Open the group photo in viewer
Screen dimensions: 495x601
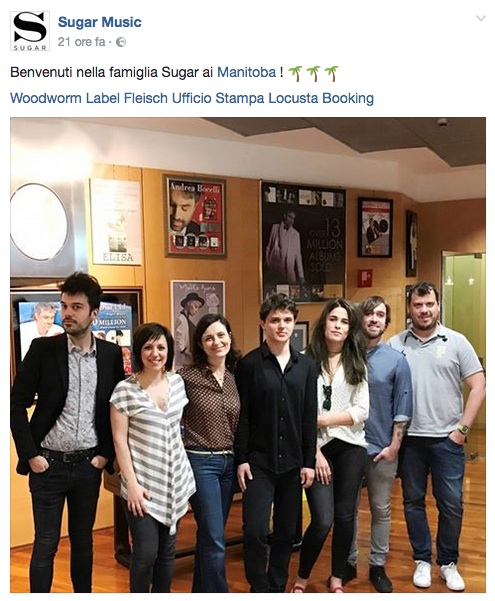248,355
